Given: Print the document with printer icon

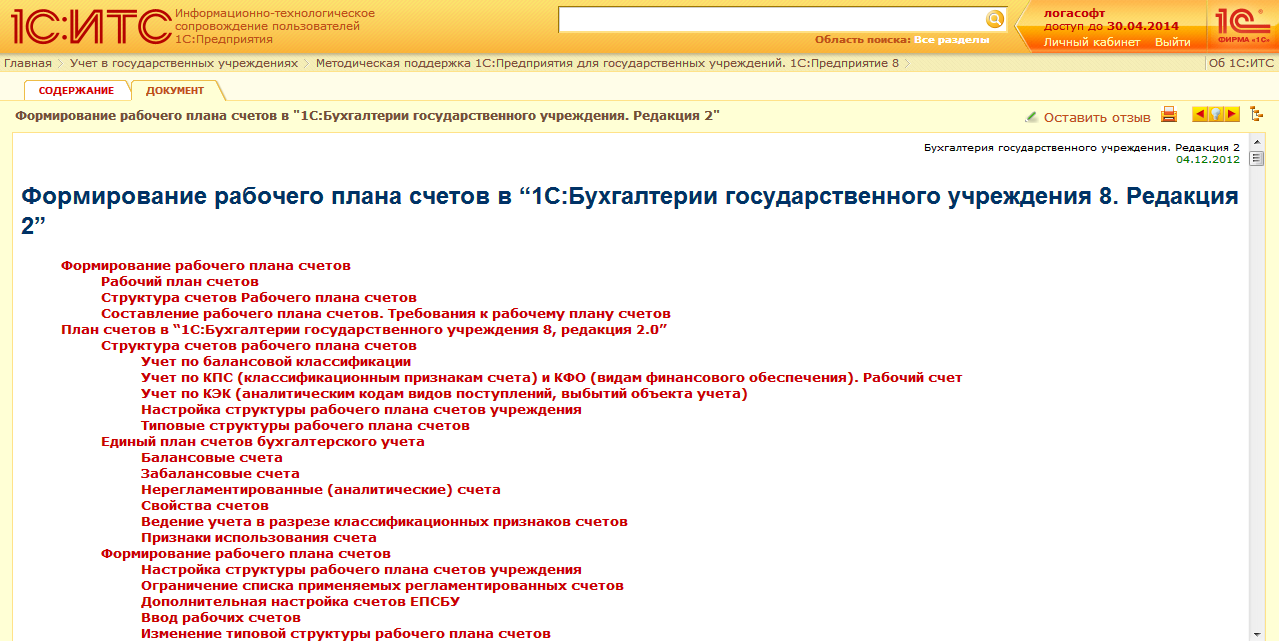Looking at the screenshot, I should (1168, 115).
